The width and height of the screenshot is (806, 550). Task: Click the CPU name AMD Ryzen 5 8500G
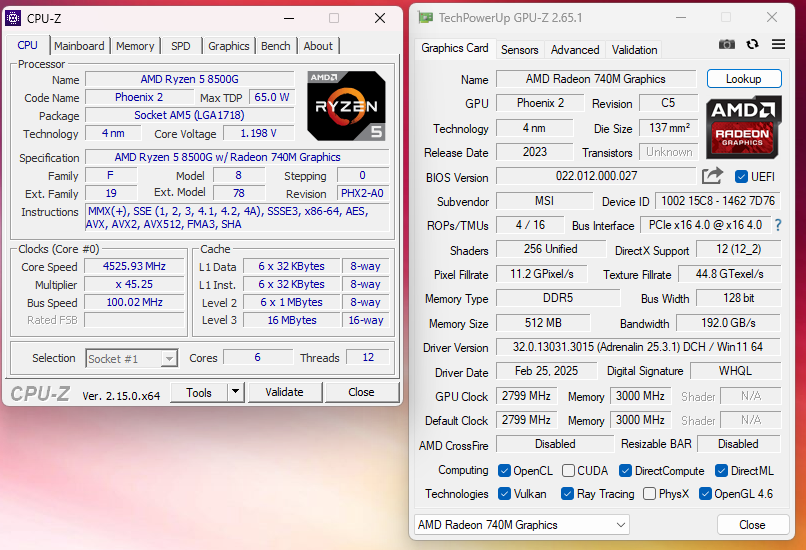pyautogui.click(x=190, y=79)
